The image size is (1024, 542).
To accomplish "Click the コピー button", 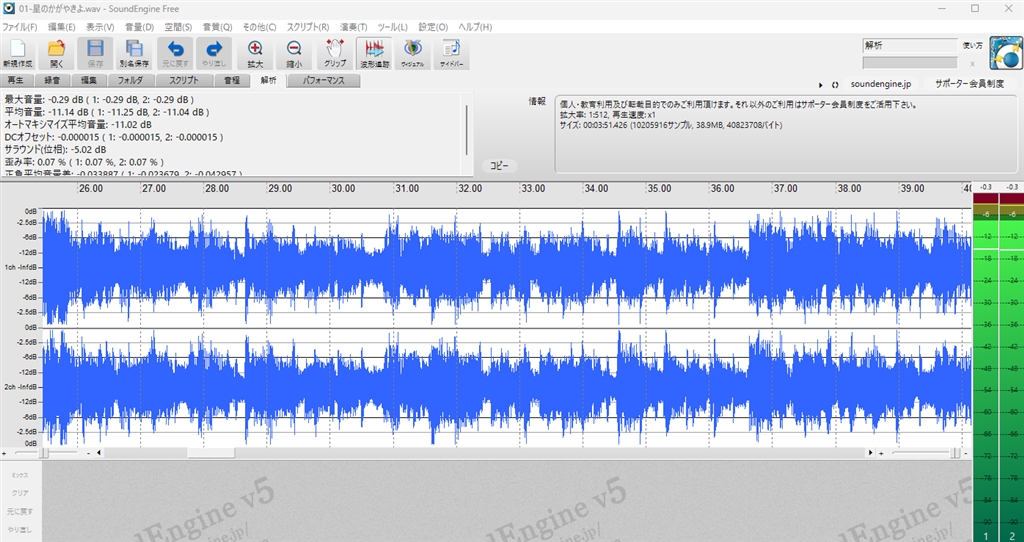I will click(499, 166).
